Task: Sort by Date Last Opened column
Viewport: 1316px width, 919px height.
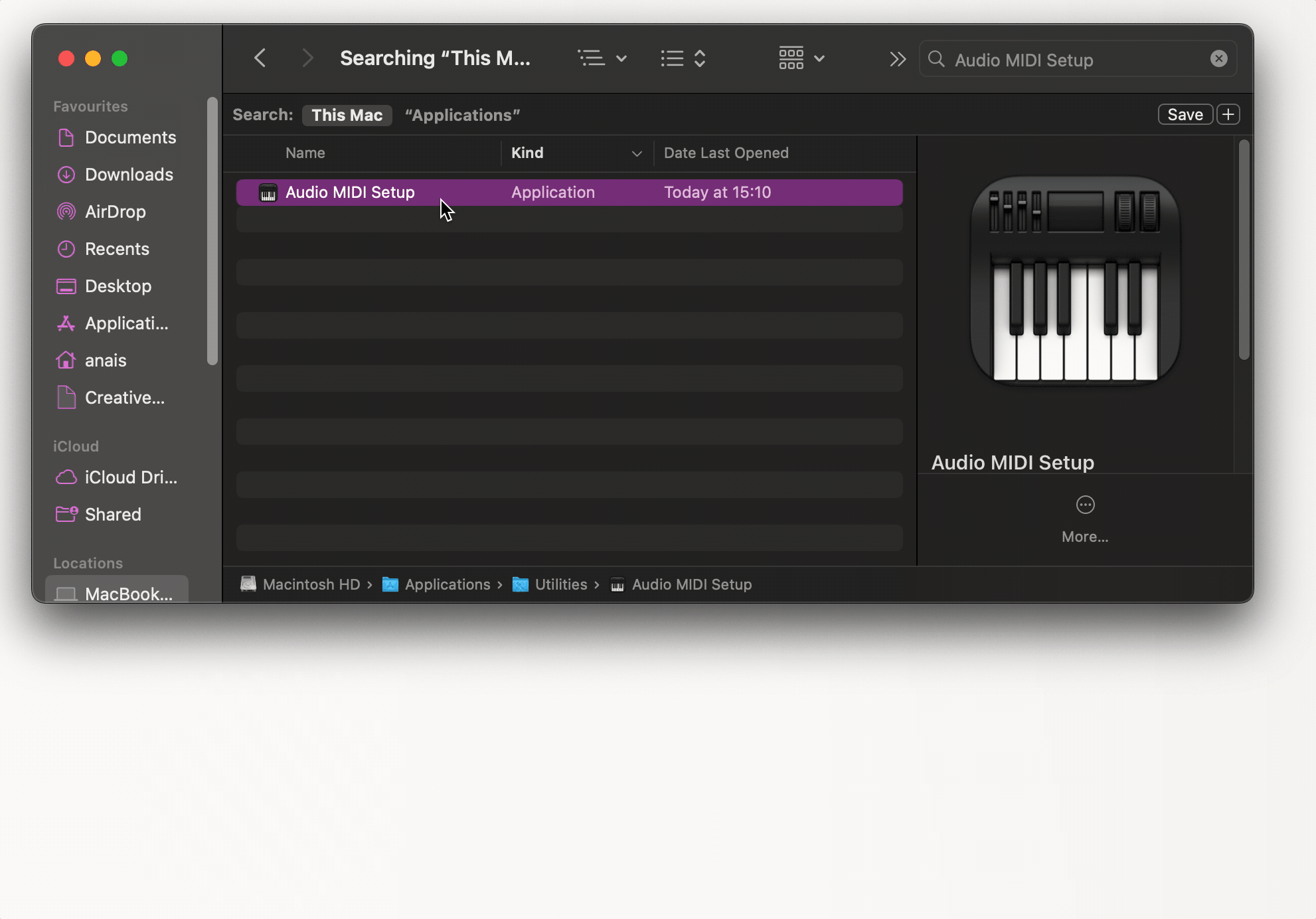Action: [726, 153]
